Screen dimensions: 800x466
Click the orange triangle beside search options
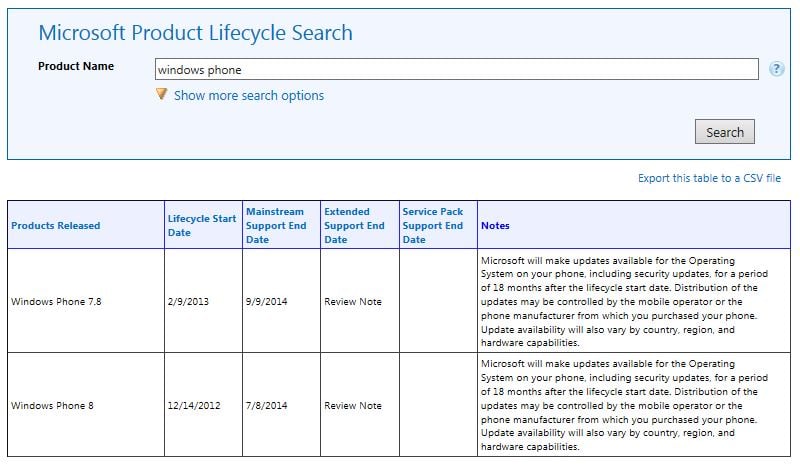pos(161,94)
